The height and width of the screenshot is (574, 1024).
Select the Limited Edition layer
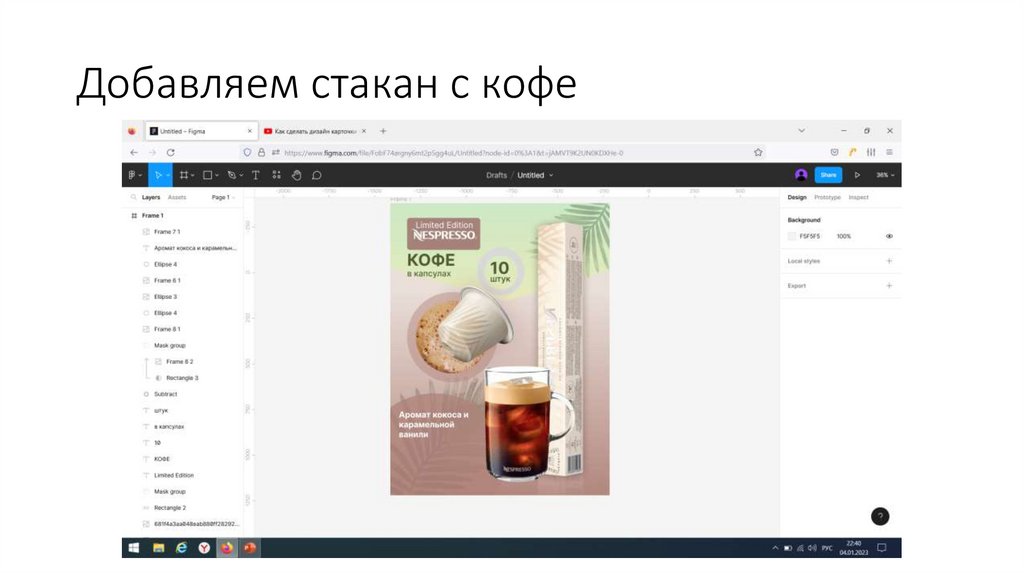point(174,475)
